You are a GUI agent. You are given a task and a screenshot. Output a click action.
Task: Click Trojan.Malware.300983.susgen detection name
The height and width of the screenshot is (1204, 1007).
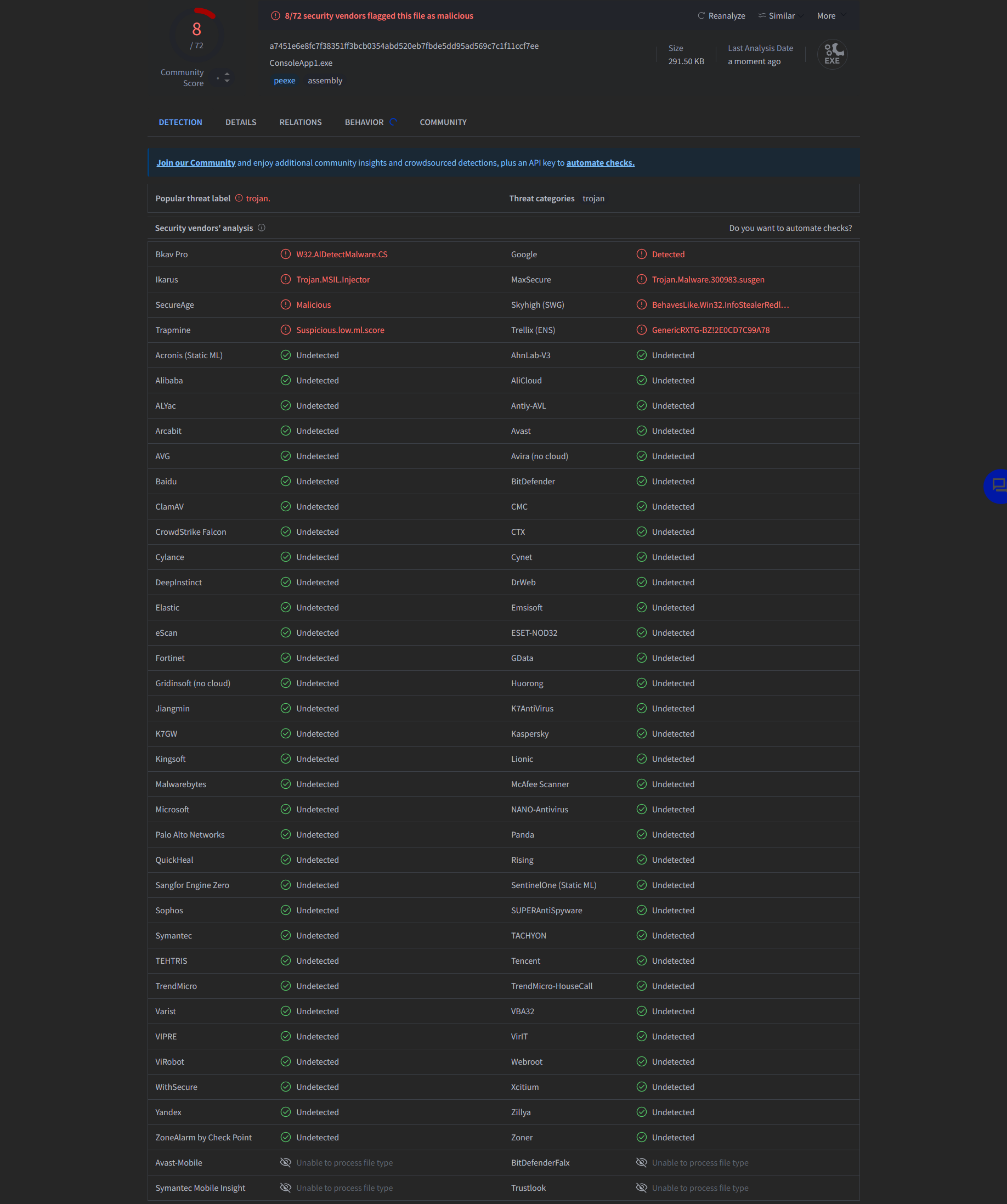point(708,279)
